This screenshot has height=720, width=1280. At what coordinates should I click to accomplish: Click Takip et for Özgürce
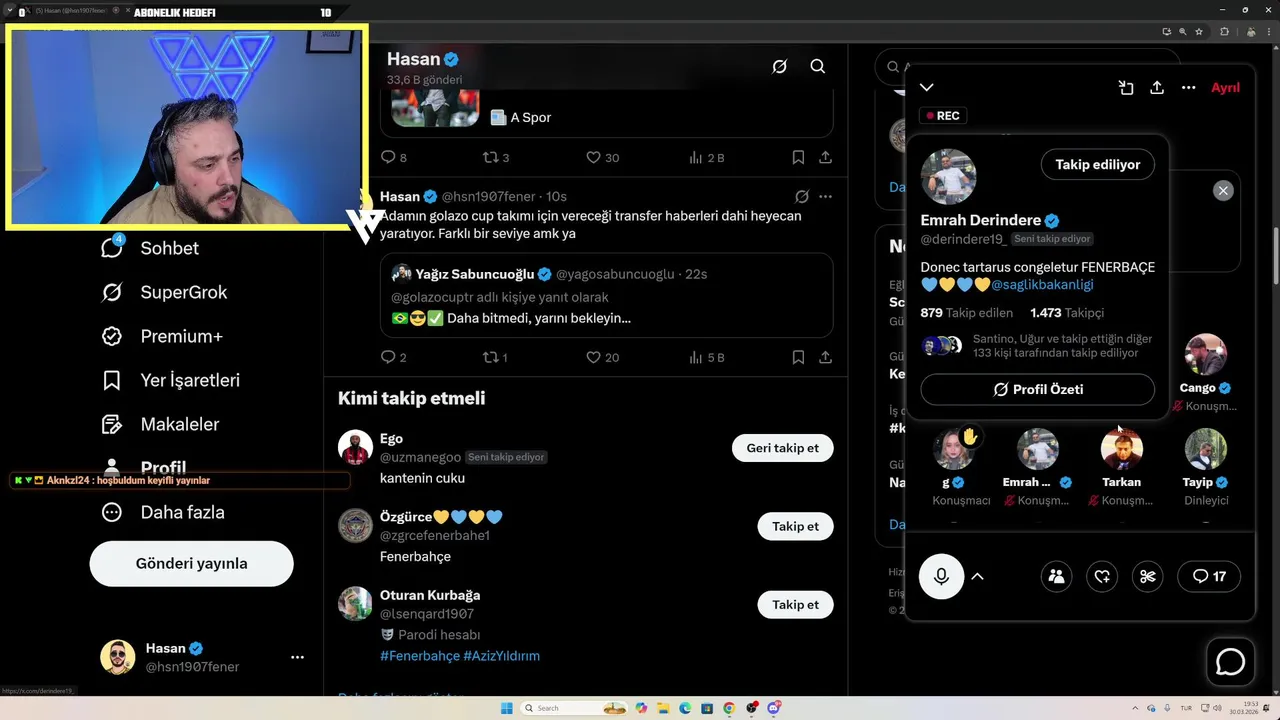[x=795, y=526]
